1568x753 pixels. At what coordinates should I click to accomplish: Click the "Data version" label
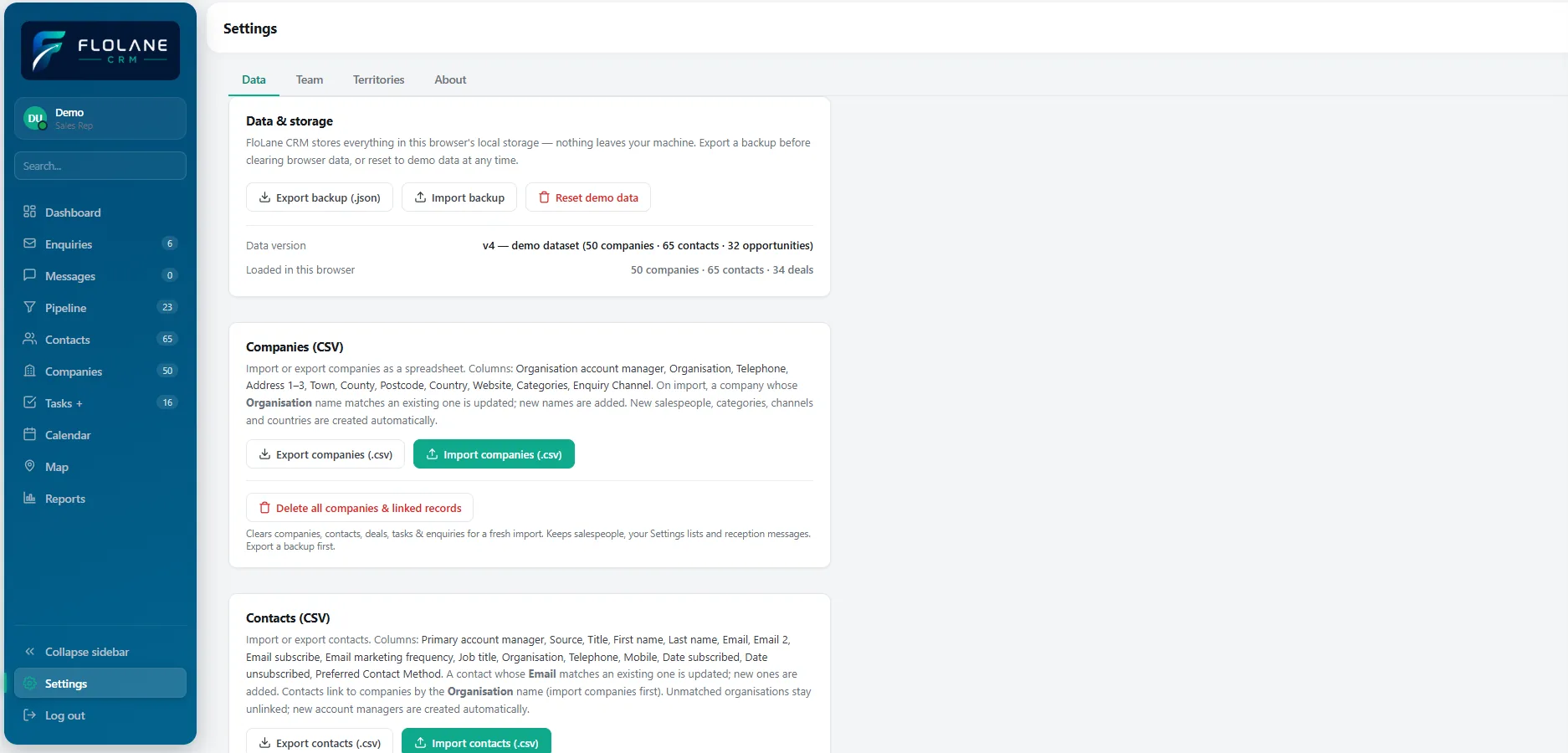tap(276, 246)
